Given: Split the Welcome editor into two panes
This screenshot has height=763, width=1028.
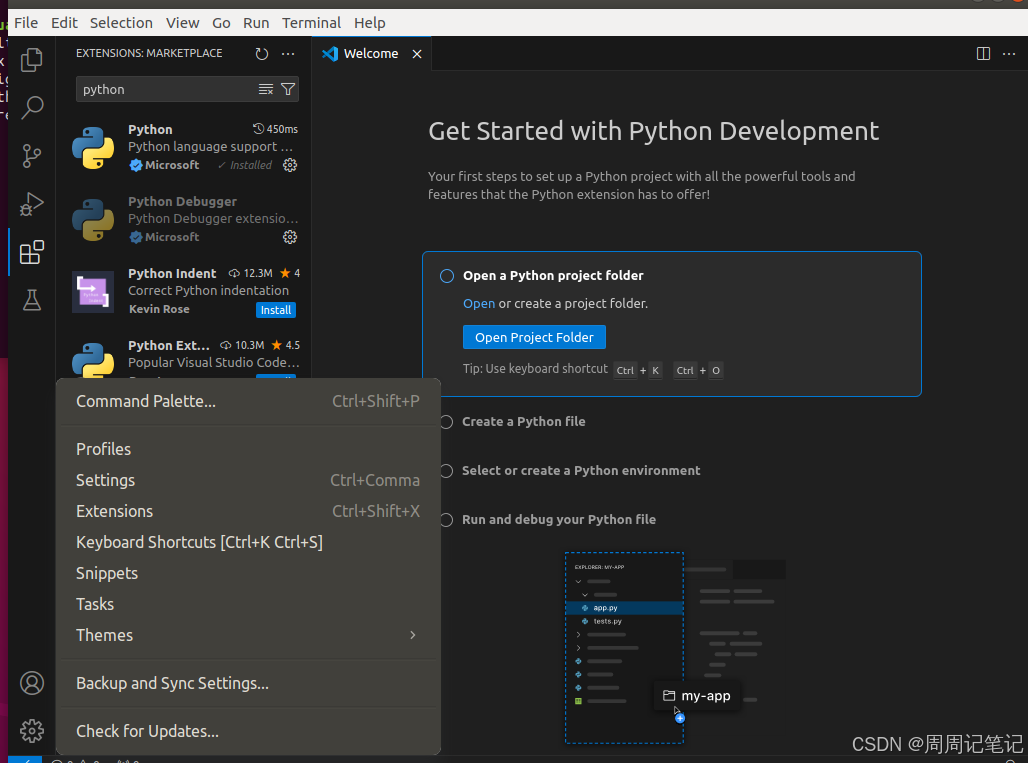Looking at the screenshot, I should pyautogui.click(x=983, y=53).
